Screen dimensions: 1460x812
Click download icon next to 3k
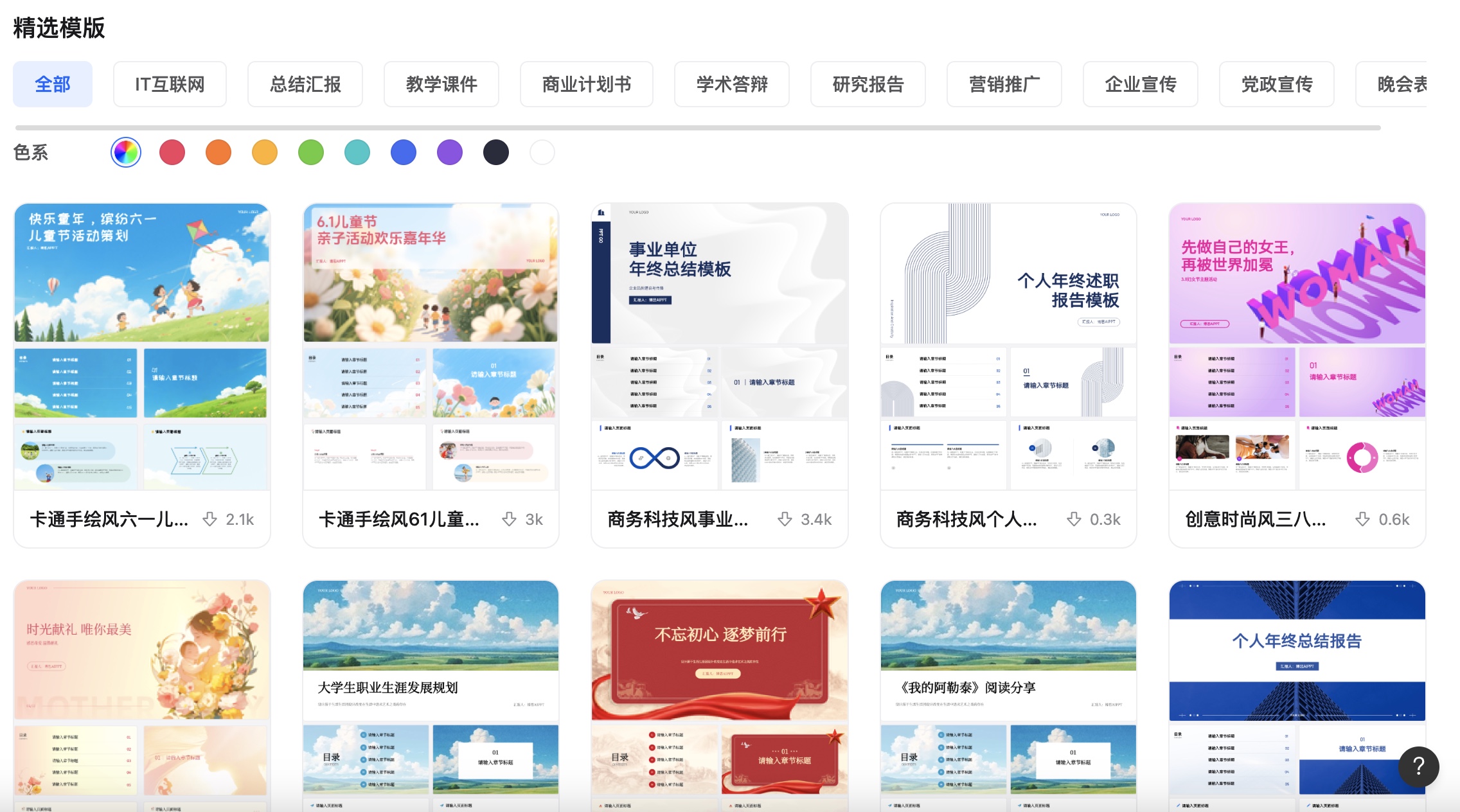(510, 519)
